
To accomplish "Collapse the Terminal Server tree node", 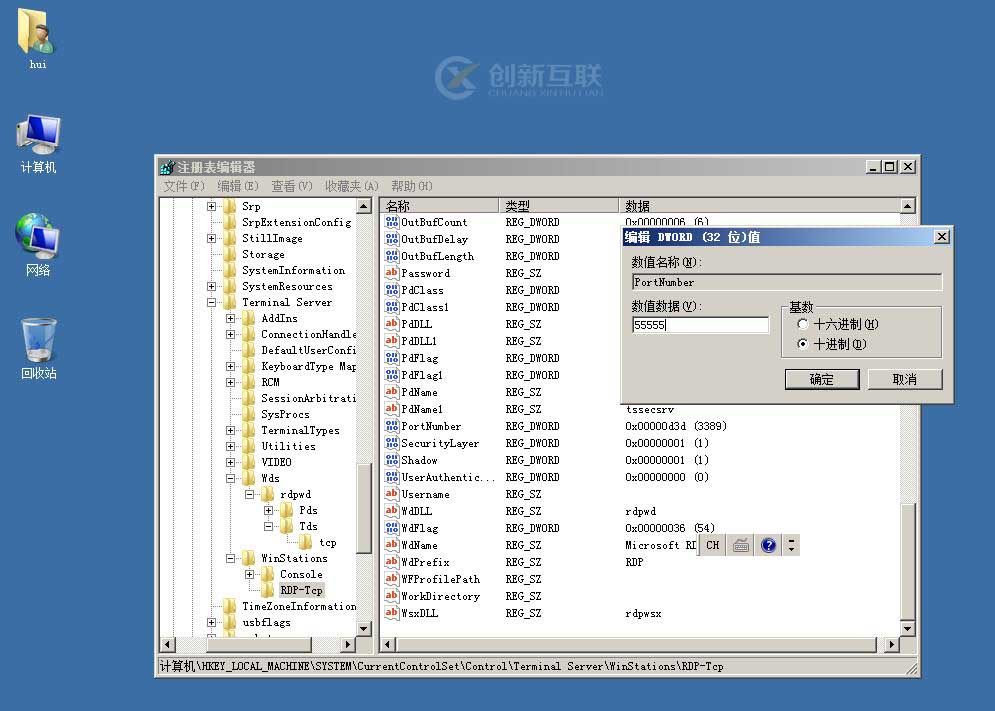I will coord(211,302).
